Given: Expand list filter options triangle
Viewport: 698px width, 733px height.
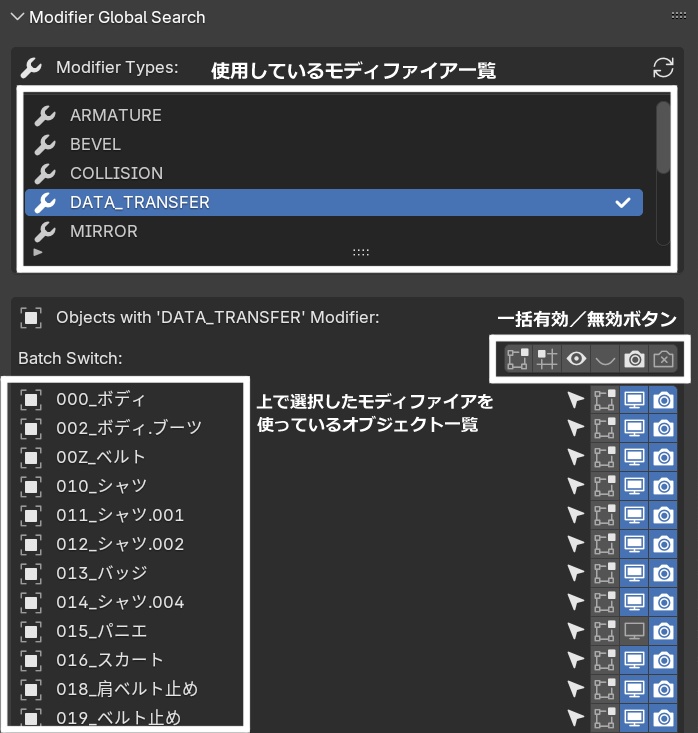Looking at the screenshot, I should pos(38,252).
